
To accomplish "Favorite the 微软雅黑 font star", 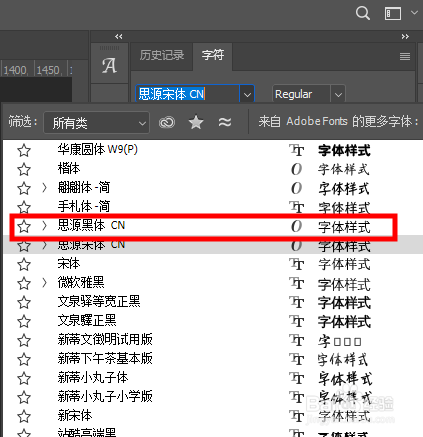I will [x=24, y=284].
